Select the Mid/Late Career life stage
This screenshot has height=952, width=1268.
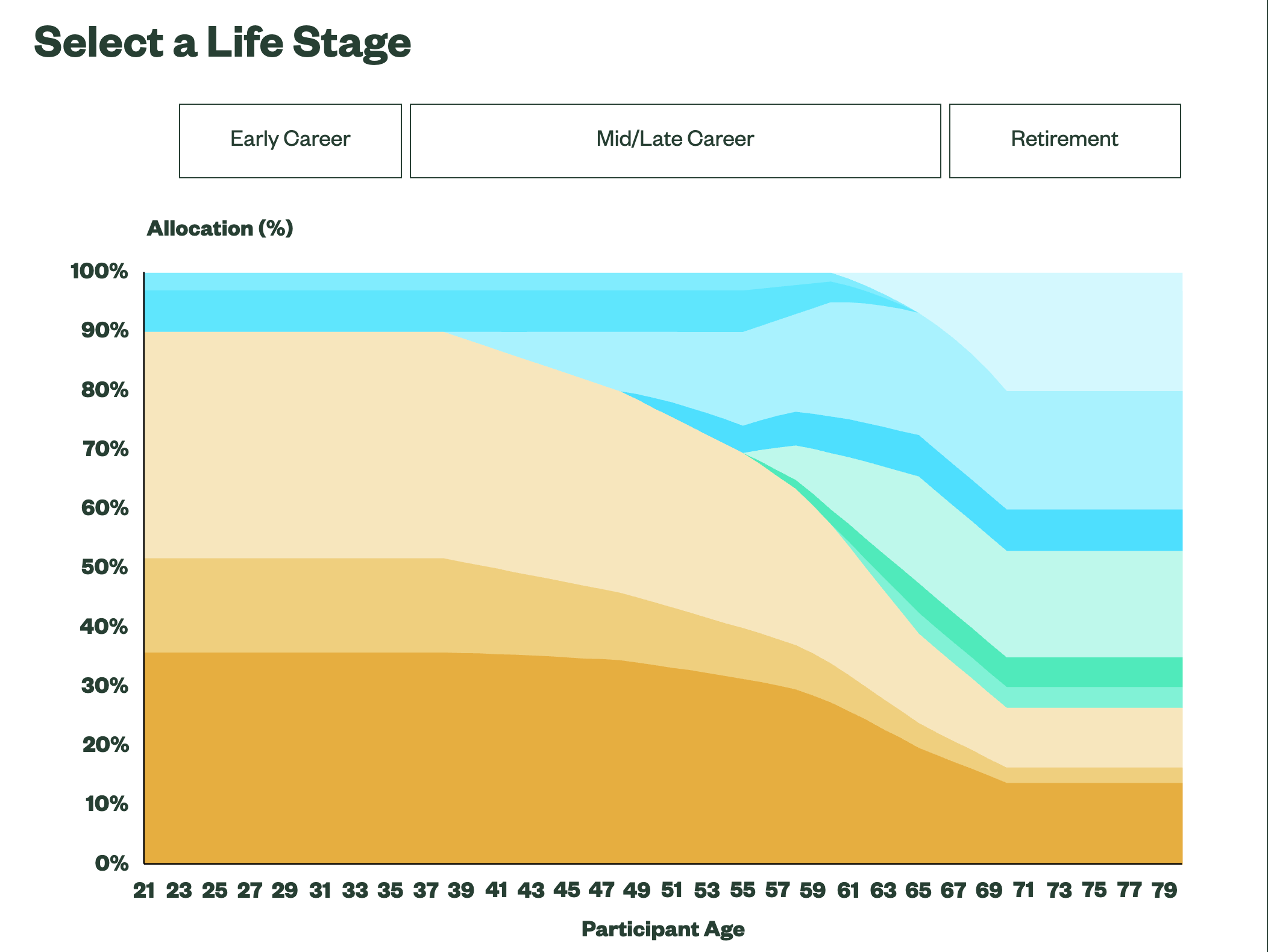675,140
